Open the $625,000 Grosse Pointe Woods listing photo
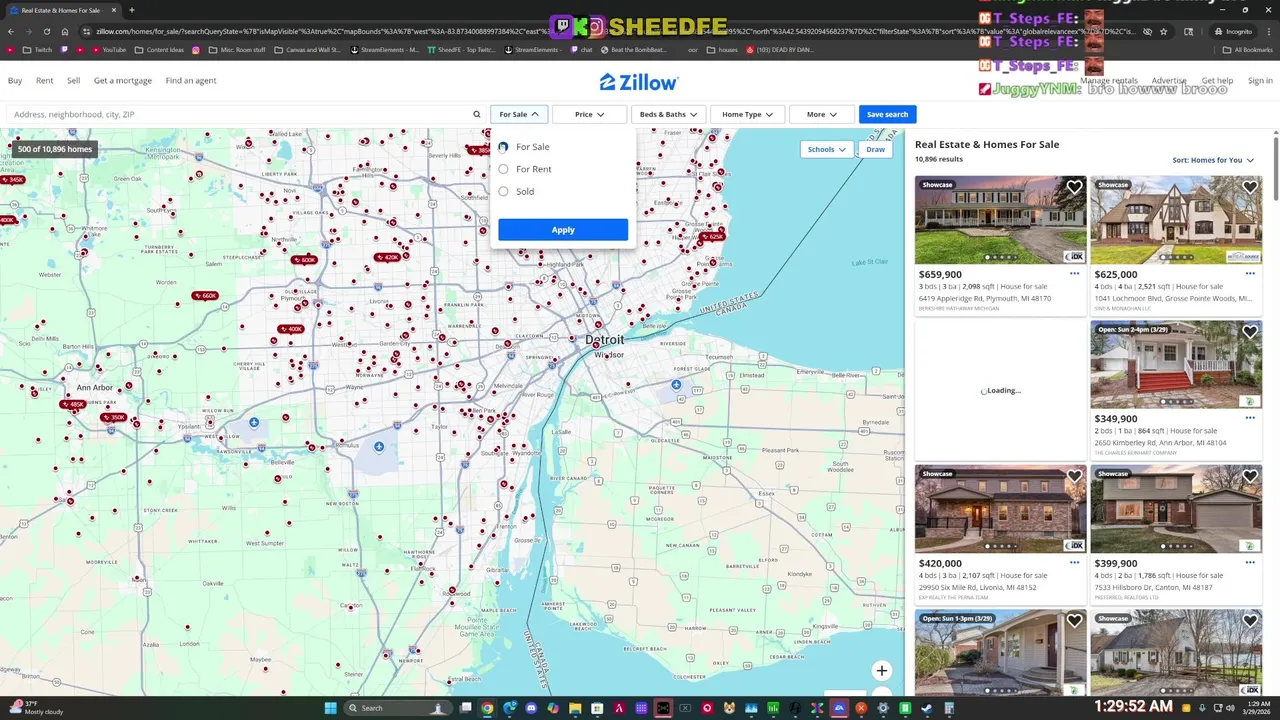The width and height of the screenshot is (1280, 720). point(1176,220)
